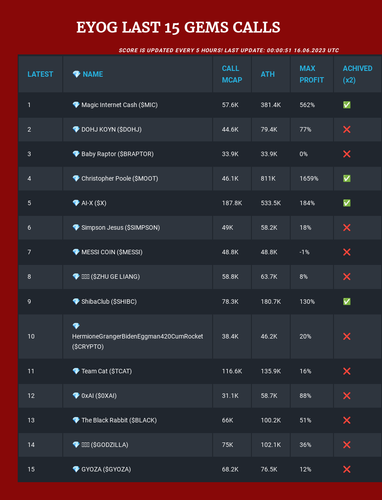This screenshot has height=500, width=382.
Task: Click the red cross in Simpson Jesus row
Action: (347, 228)
